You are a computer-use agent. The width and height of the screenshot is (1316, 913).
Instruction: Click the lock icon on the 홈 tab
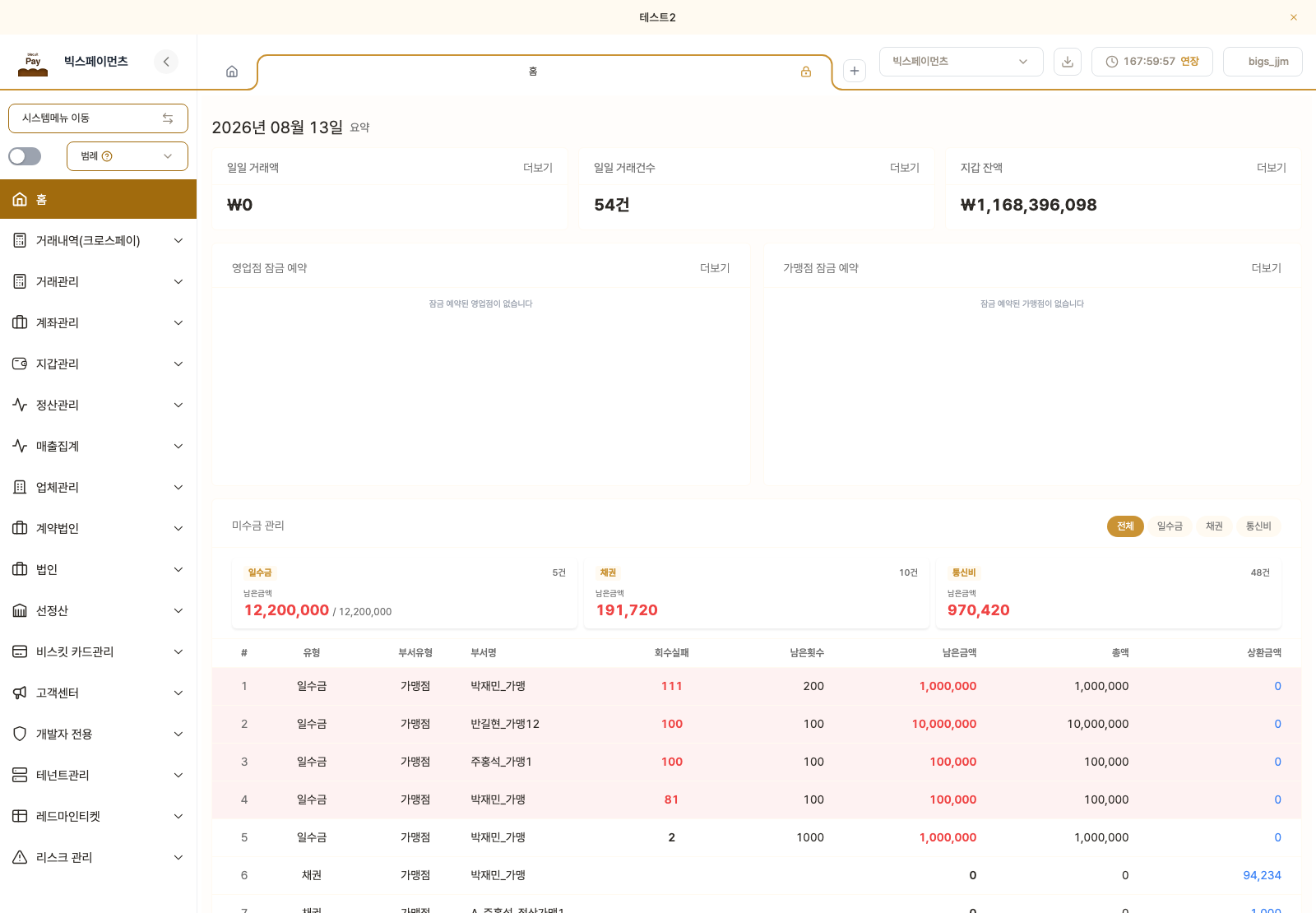806,72
